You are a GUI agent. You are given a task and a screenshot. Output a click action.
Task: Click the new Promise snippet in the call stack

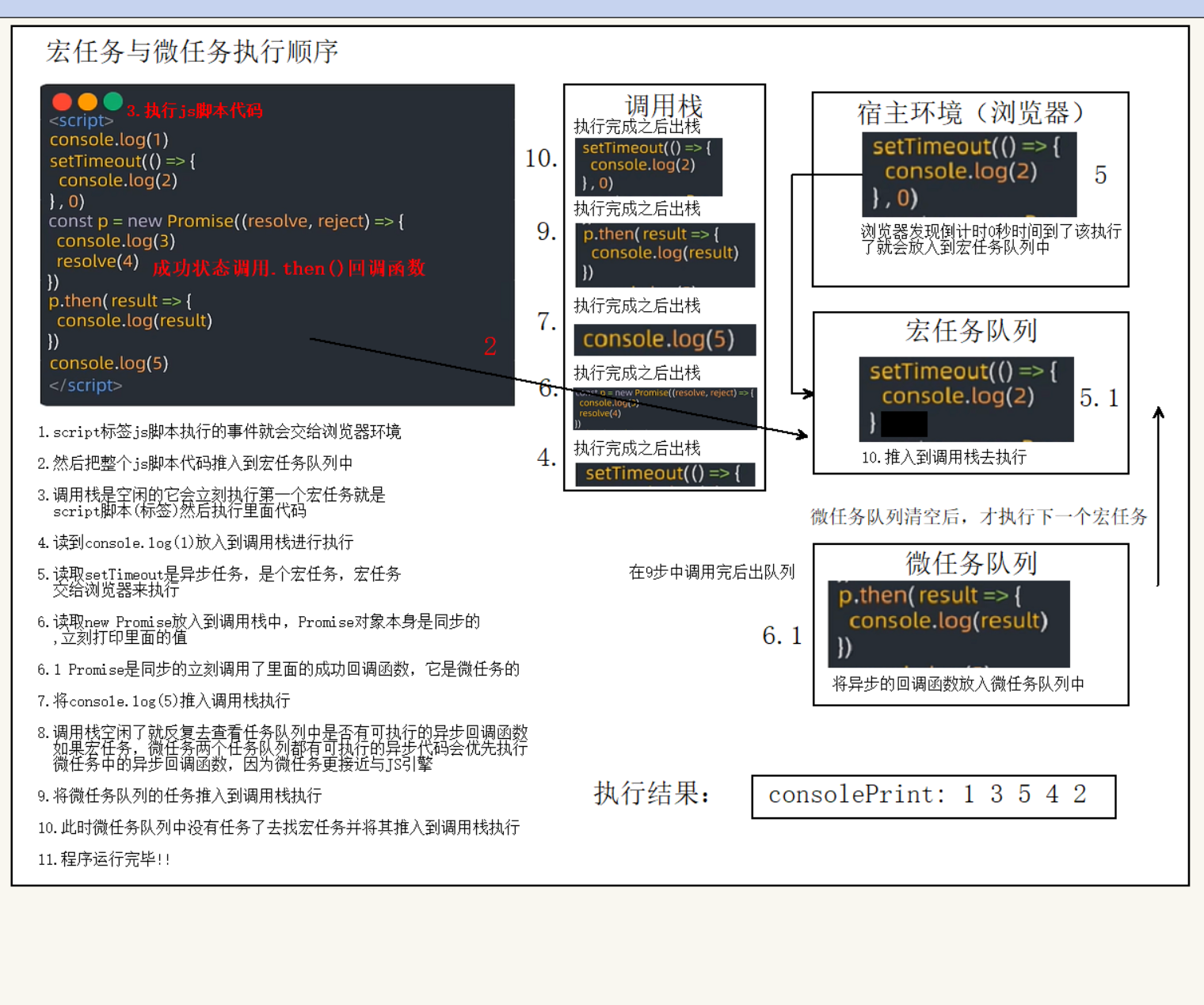[x=665, y=408]
